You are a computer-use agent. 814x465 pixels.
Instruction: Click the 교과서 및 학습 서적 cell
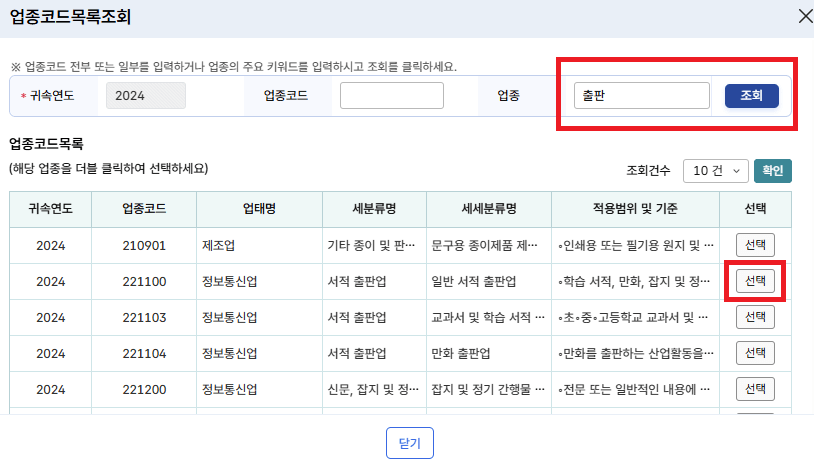click(488, 317)
